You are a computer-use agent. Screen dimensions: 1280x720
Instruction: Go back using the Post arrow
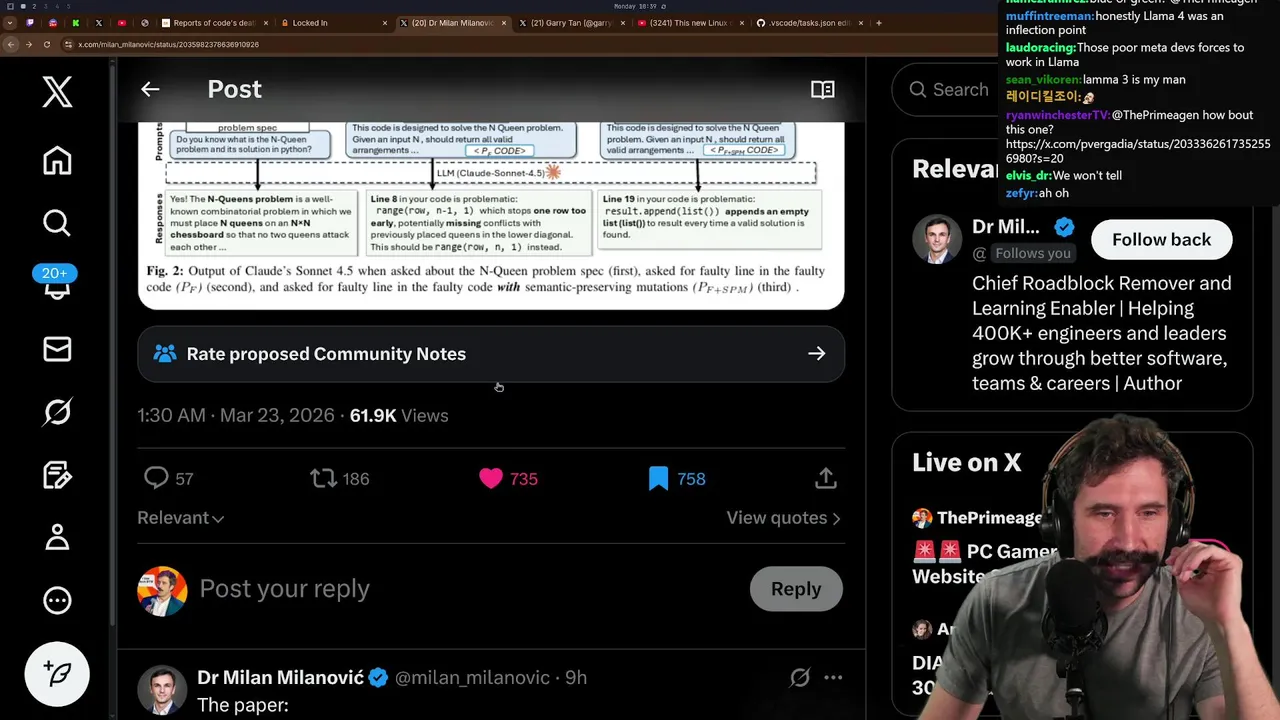(150, 89)
